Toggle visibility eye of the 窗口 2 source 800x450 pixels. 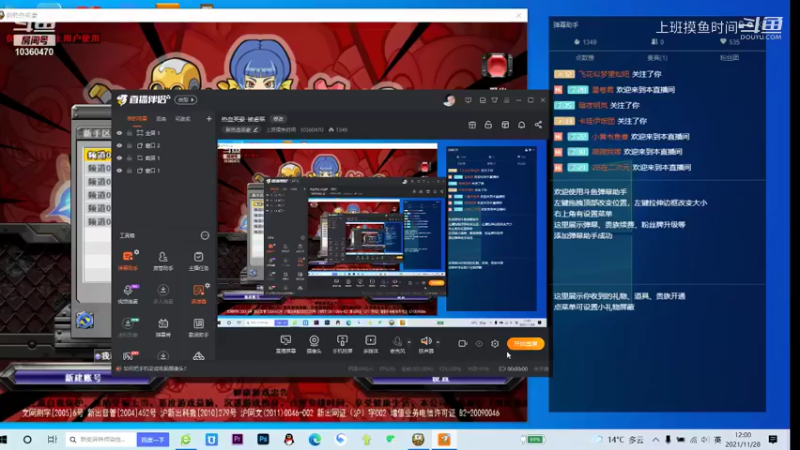click(119, 145)
